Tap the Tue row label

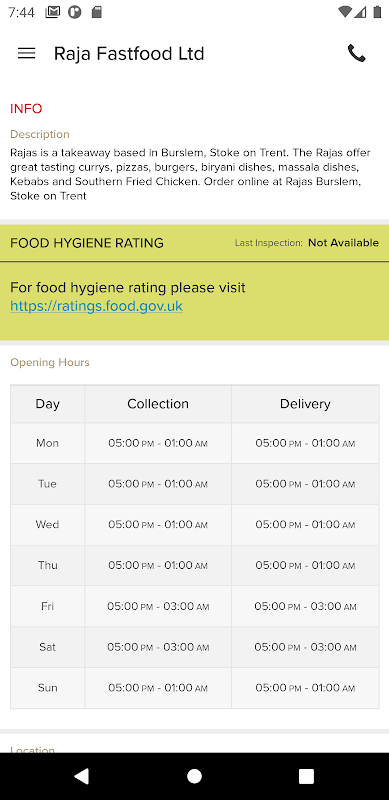pyautogui.click(x=47, y=484)
